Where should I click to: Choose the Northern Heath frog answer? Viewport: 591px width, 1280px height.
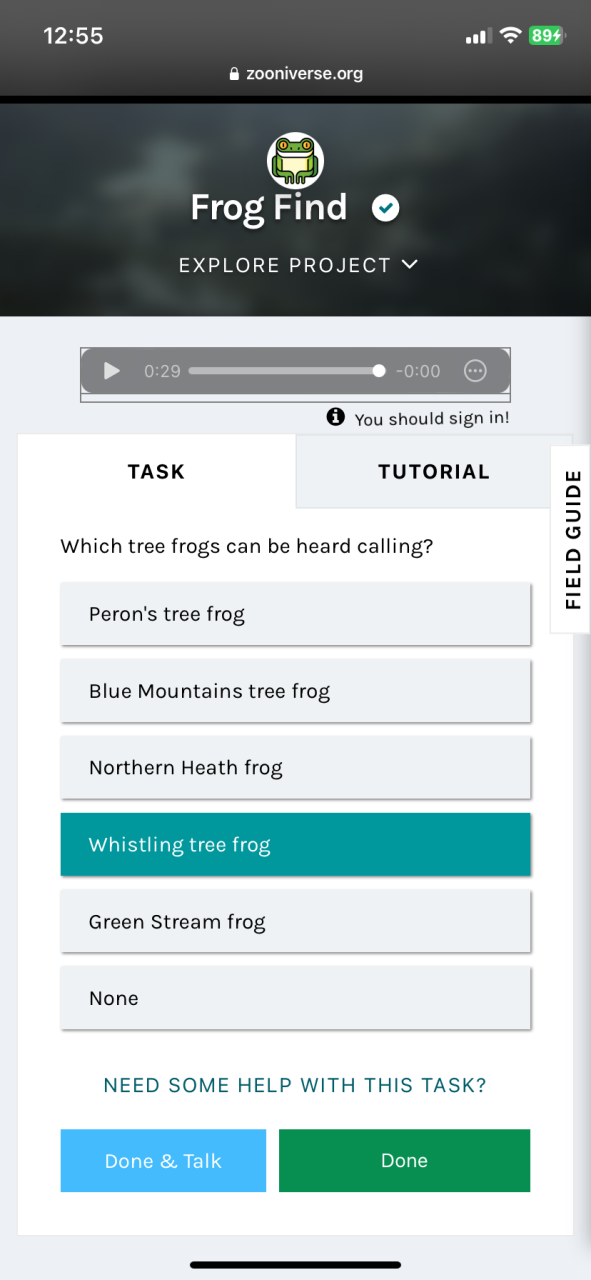coord(295,768)
